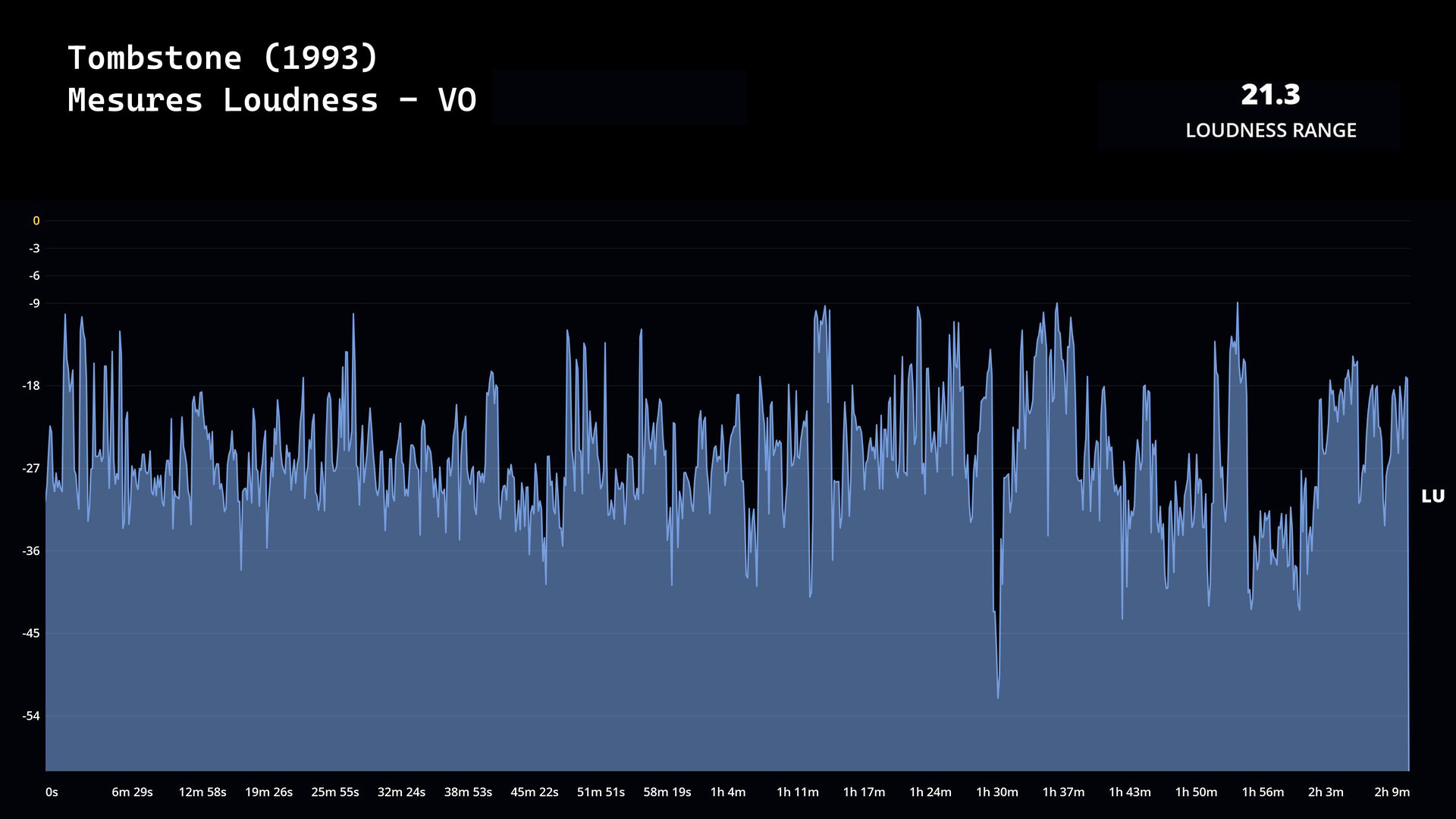This screenshot has width=1456, height=819.
Task: Click the 1h 37m time label
Action: pyautogui.click(x=1063, y=792)
